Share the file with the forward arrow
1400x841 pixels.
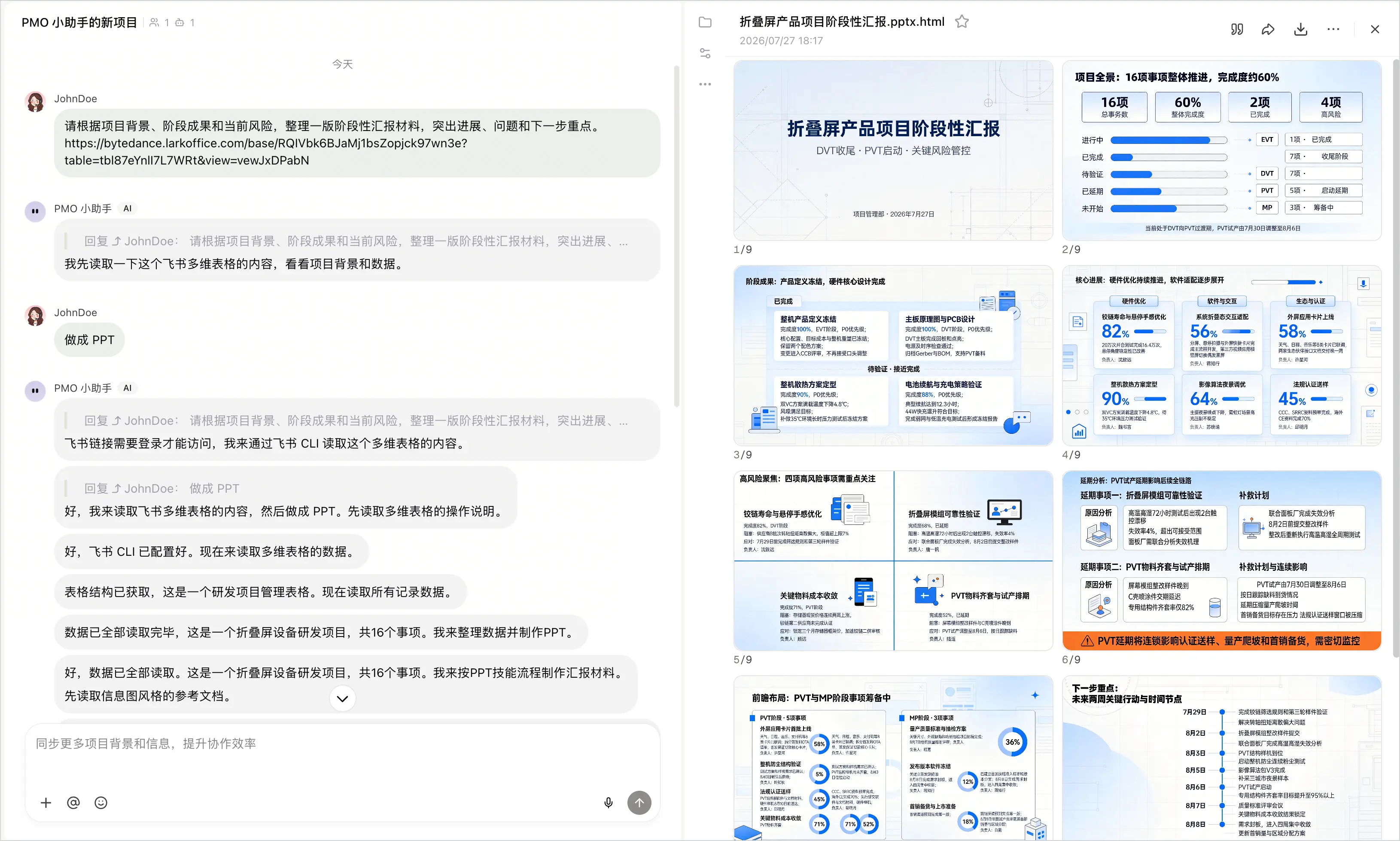pyautogui.click(x=1268, y=29)
